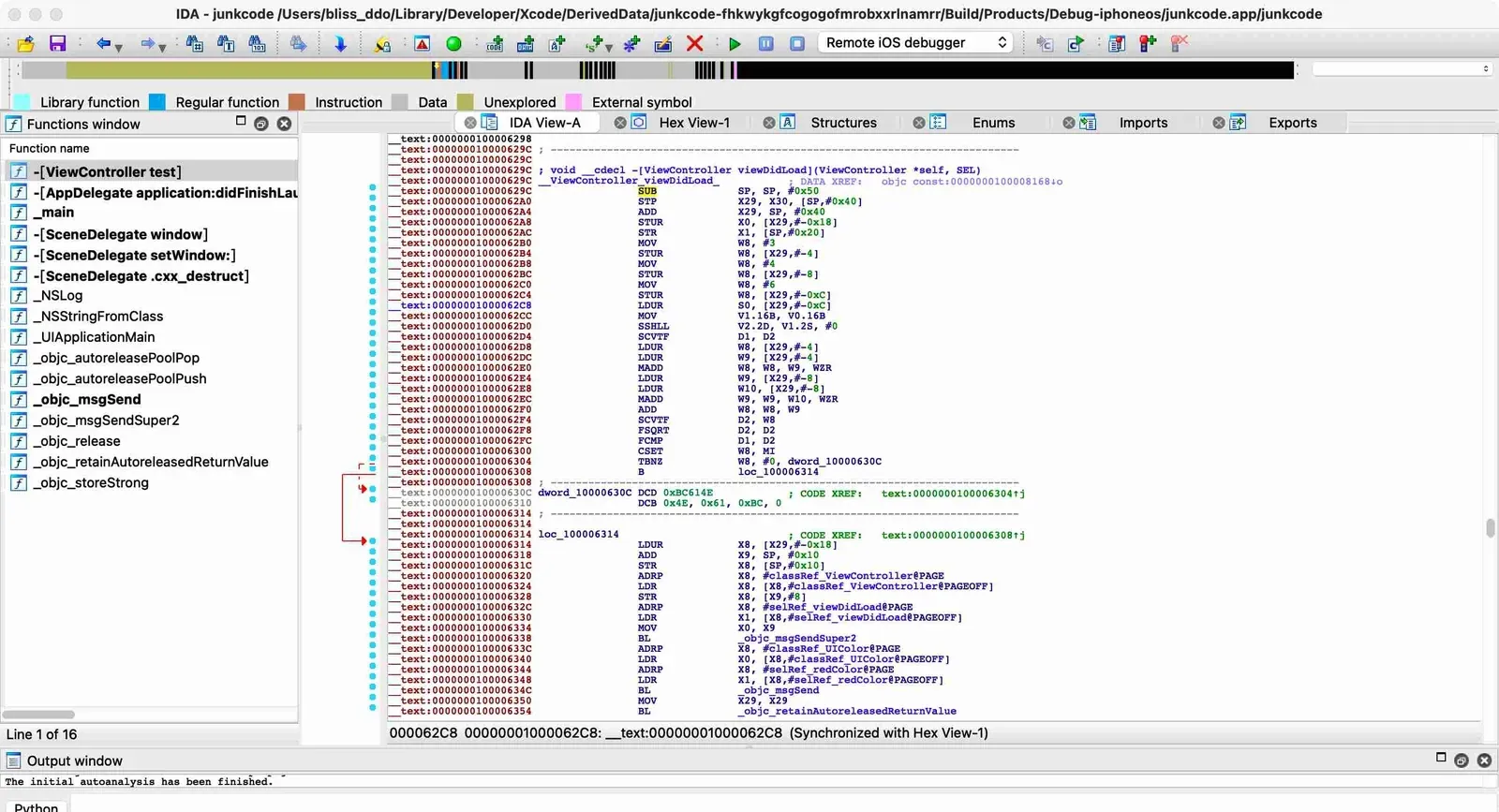The width and height of the screenshot is (1499, 812).
Task: Click _objc_msgSendSuper2 call operand
Action: (x=796, y=639)
